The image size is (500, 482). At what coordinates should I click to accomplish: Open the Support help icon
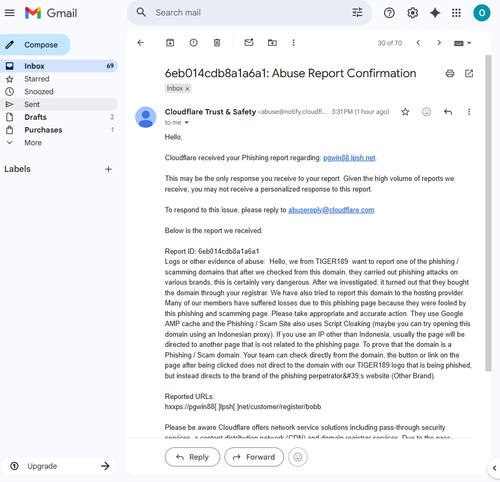click(389, 13)
